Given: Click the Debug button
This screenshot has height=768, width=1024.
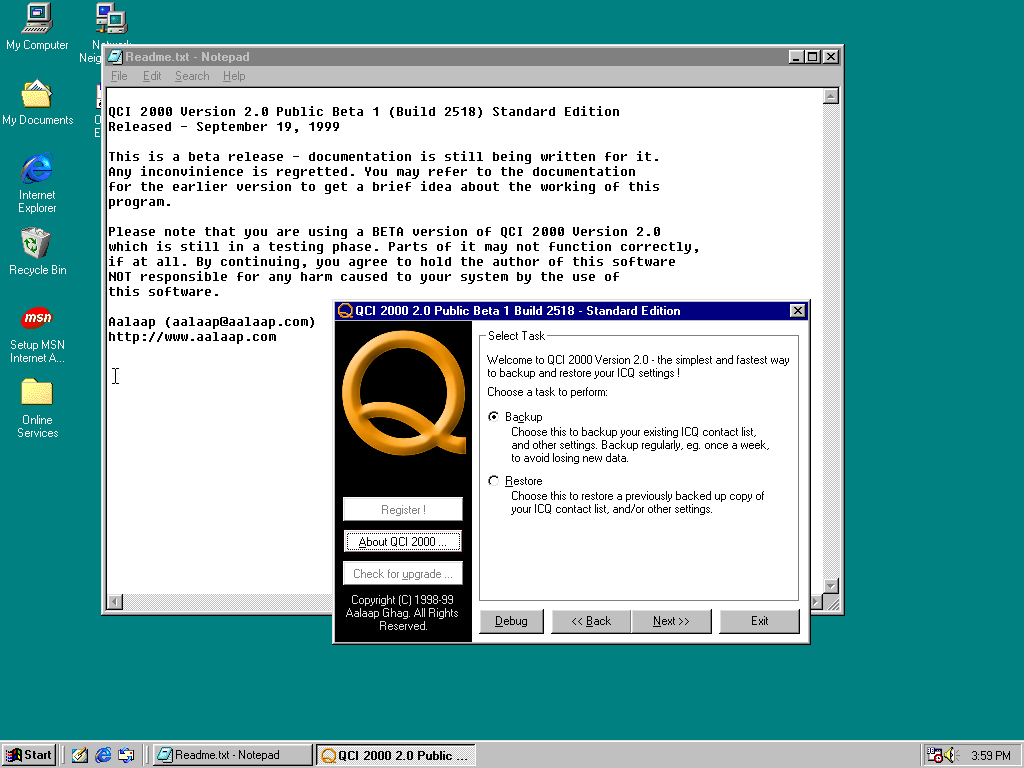Looking at the screenshot, I should [x=511, y=621].
